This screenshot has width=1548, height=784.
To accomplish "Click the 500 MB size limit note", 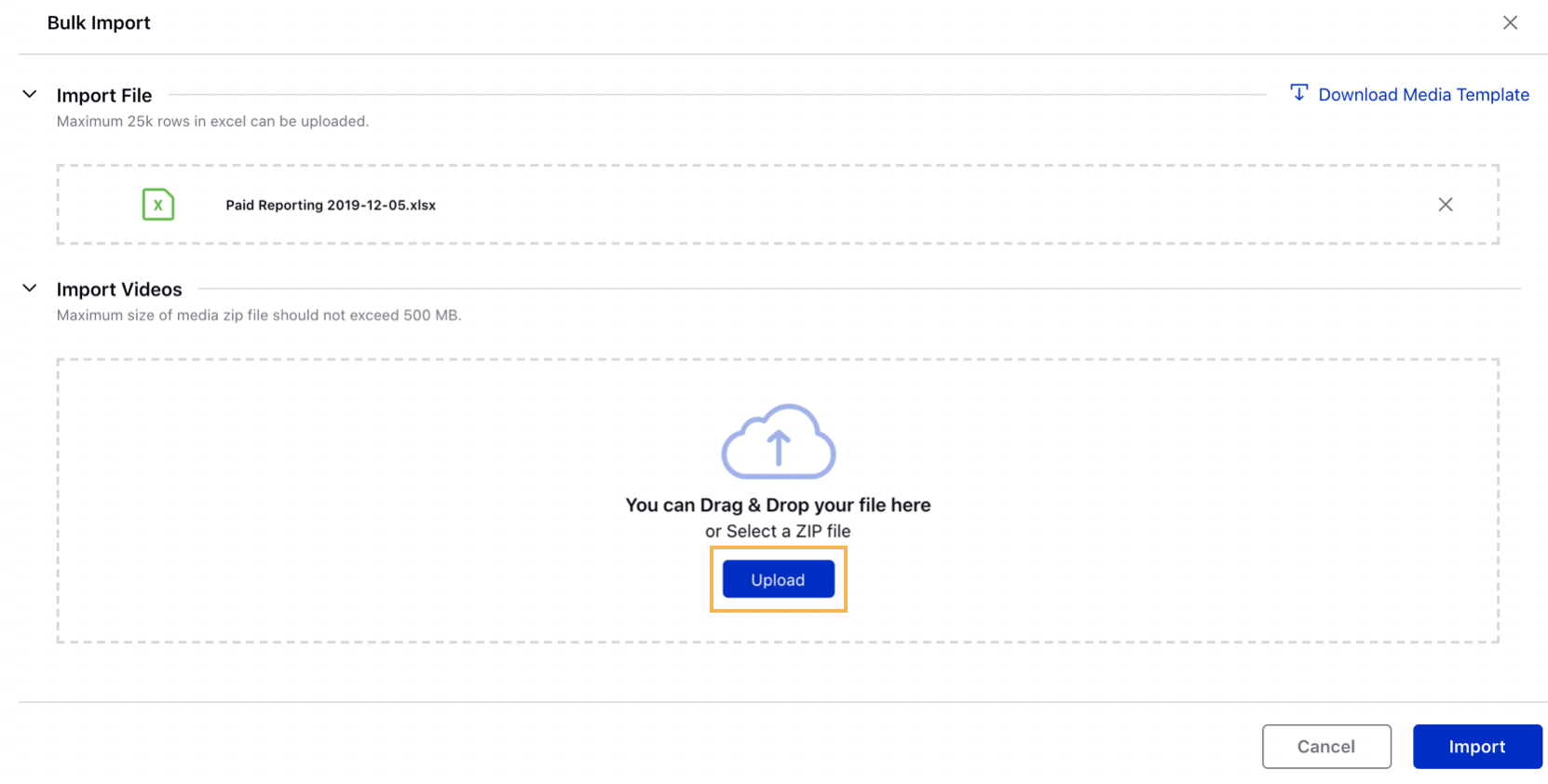I will pos(259,315).
